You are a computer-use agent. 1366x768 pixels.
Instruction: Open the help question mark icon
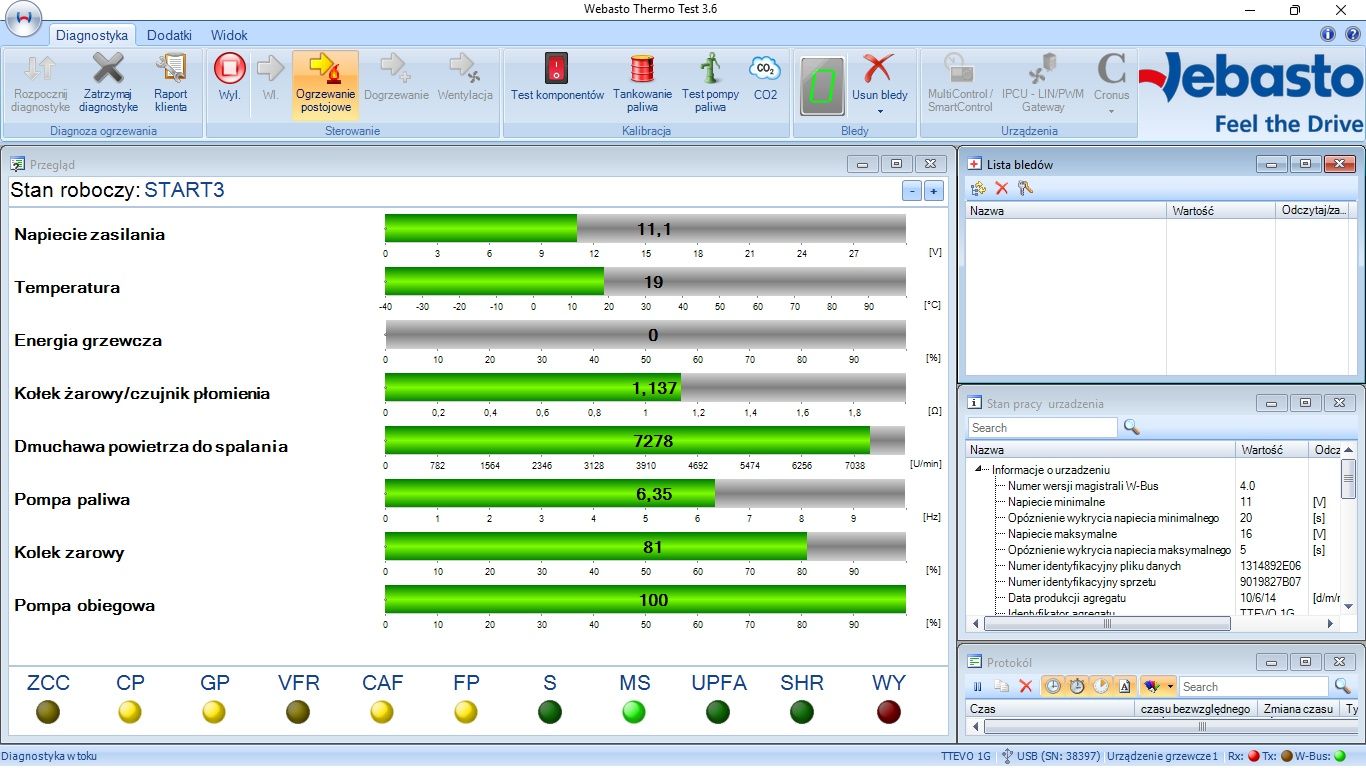[1352, 34]
